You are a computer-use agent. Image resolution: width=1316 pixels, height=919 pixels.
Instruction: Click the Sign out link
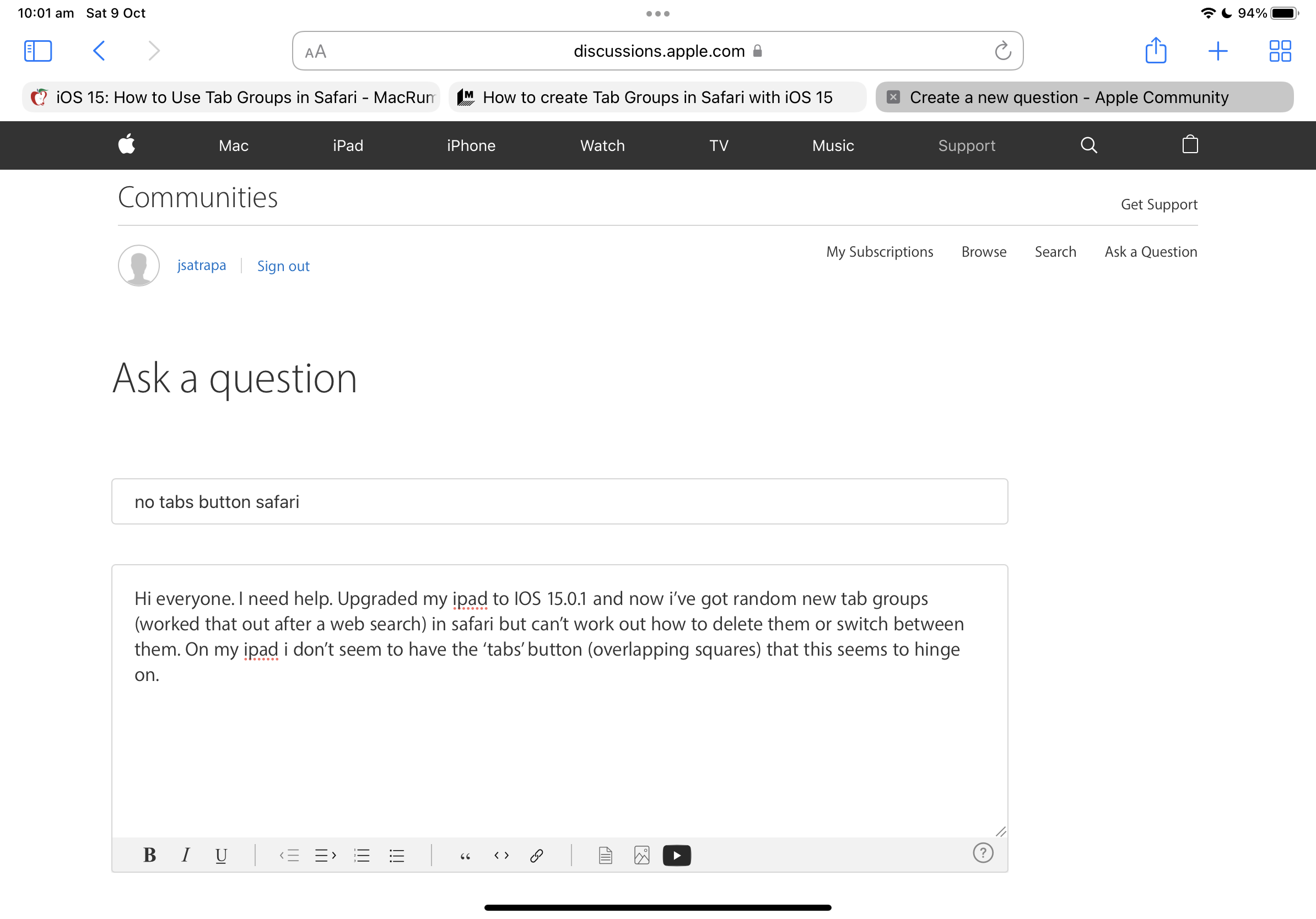pos(283,266)
